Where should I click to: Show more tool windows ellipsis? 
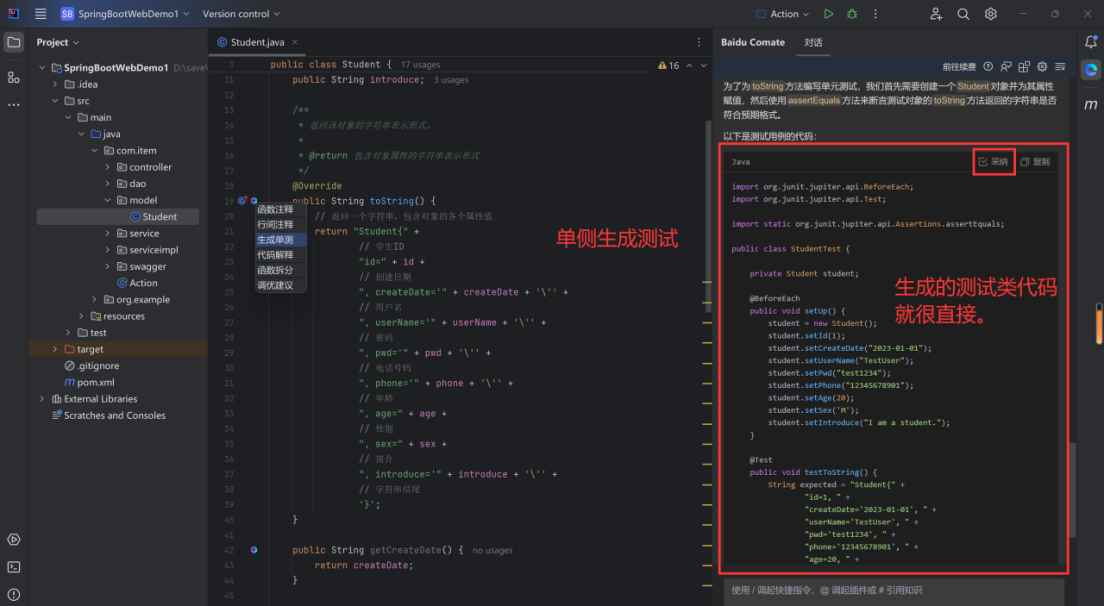[13, 105]
